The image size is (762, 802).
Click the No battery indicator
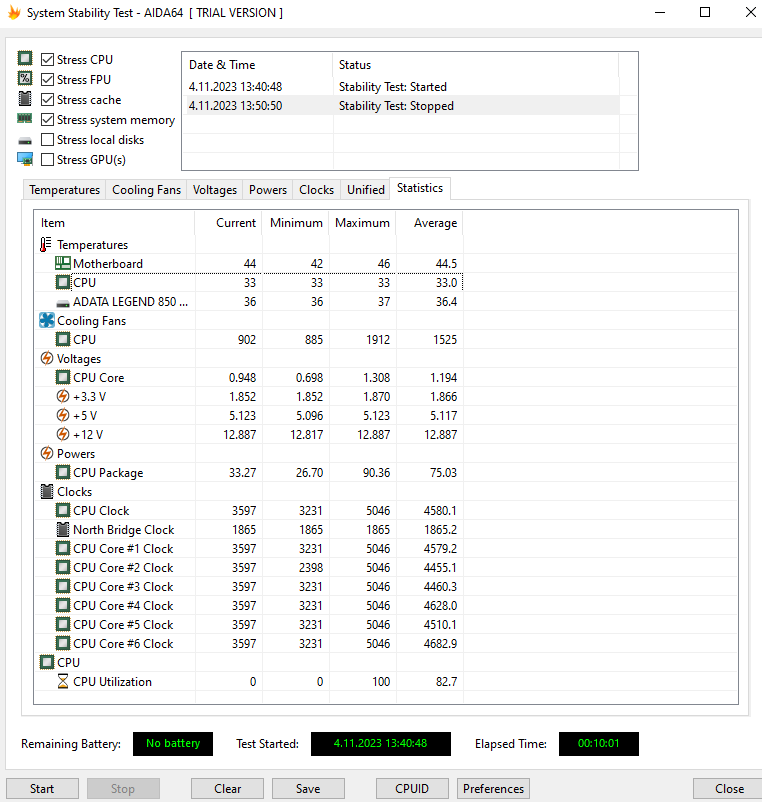pyautogui.click(x=173, y=744)
